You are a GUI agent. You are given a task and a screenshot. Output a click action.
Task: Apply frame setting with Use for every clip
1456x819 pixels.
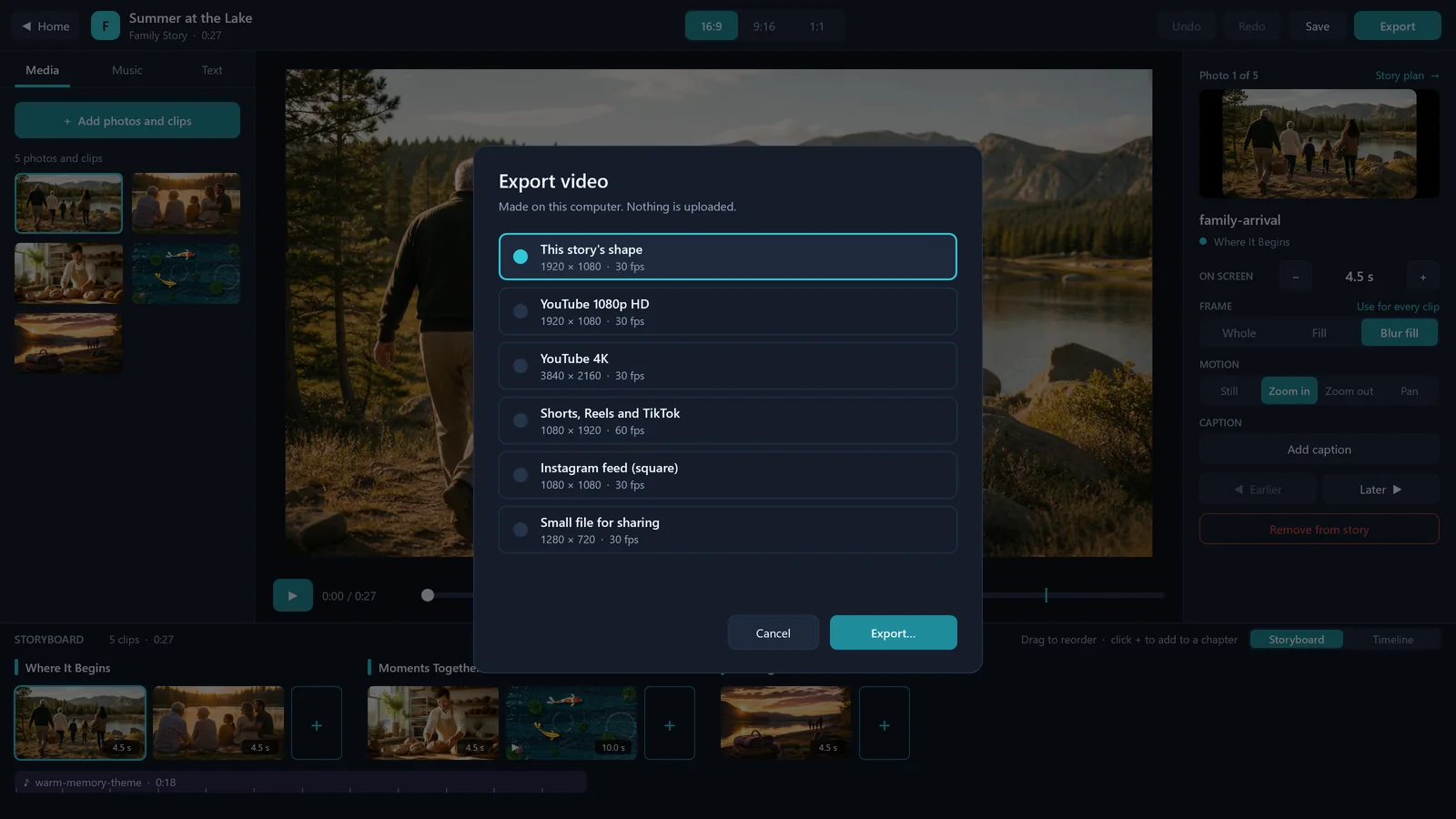pos(1398,307)
